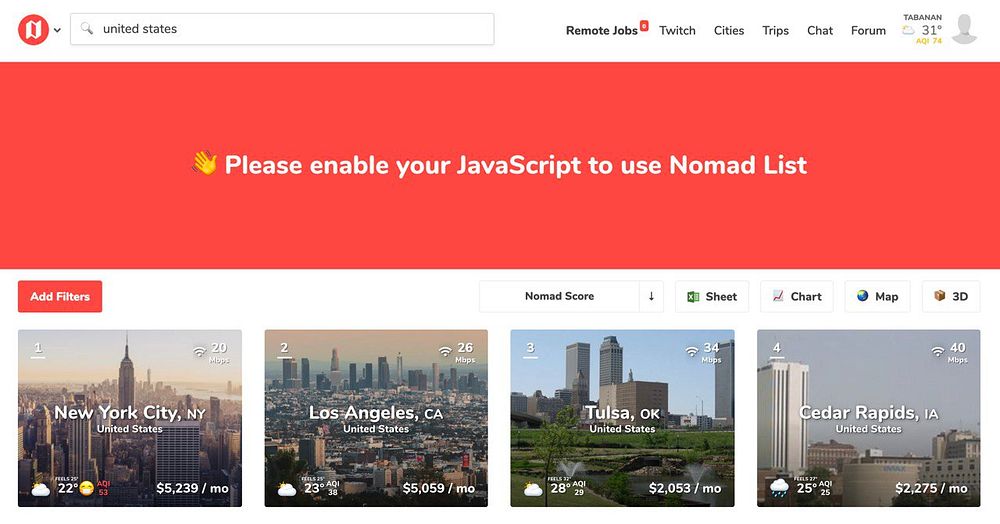Click the $2,053 / mo price
Viewport: 1000px width, 524px height.
point(685,488)
